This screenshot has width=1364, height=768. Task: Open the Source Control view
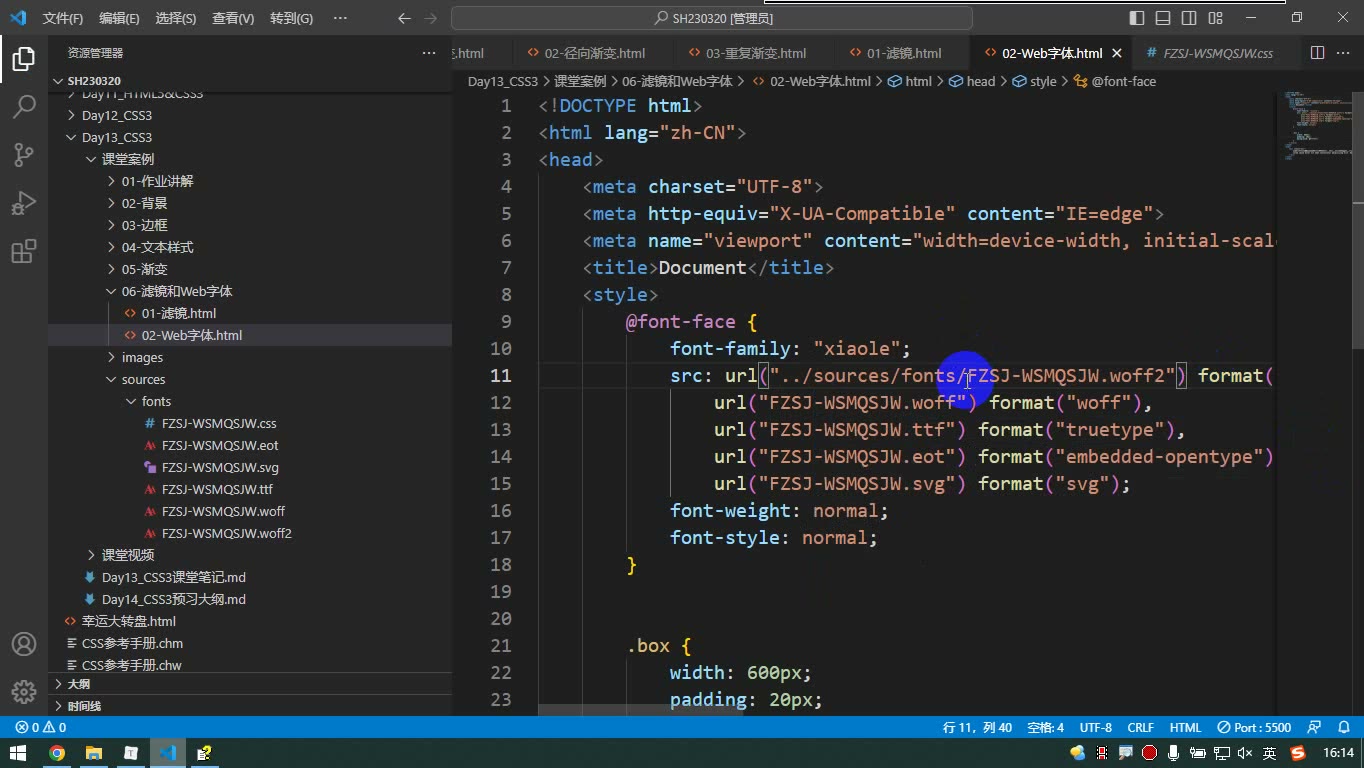(24, 154)
